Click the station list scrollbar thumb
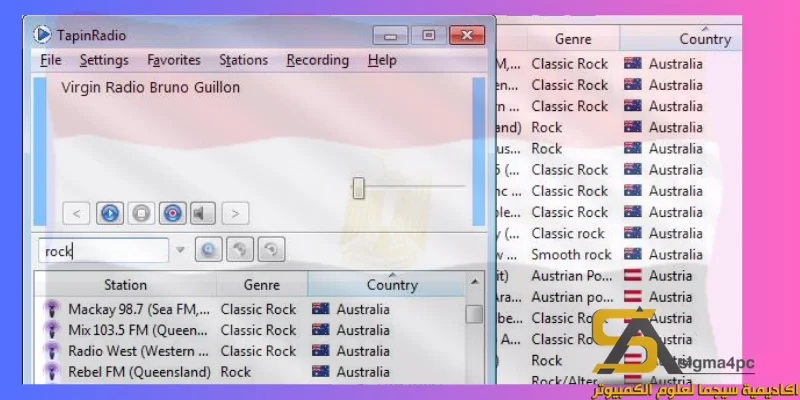 [x=474, y=314]
